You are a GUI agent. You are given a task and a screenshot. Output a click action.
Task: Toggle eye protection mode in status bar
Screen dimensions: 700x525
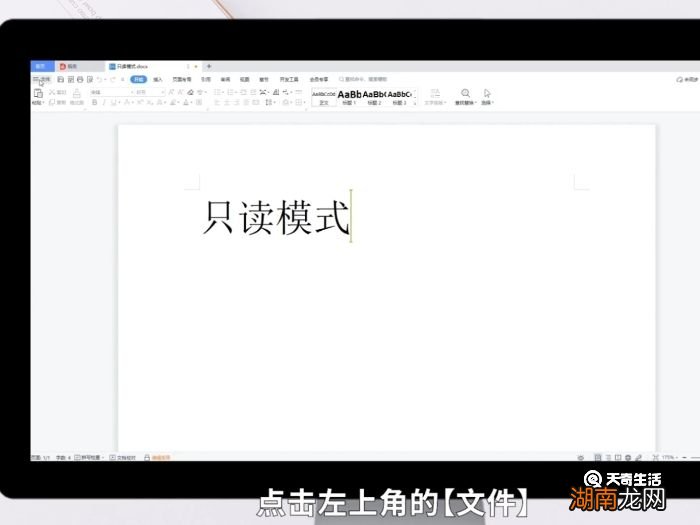(580, 458)
